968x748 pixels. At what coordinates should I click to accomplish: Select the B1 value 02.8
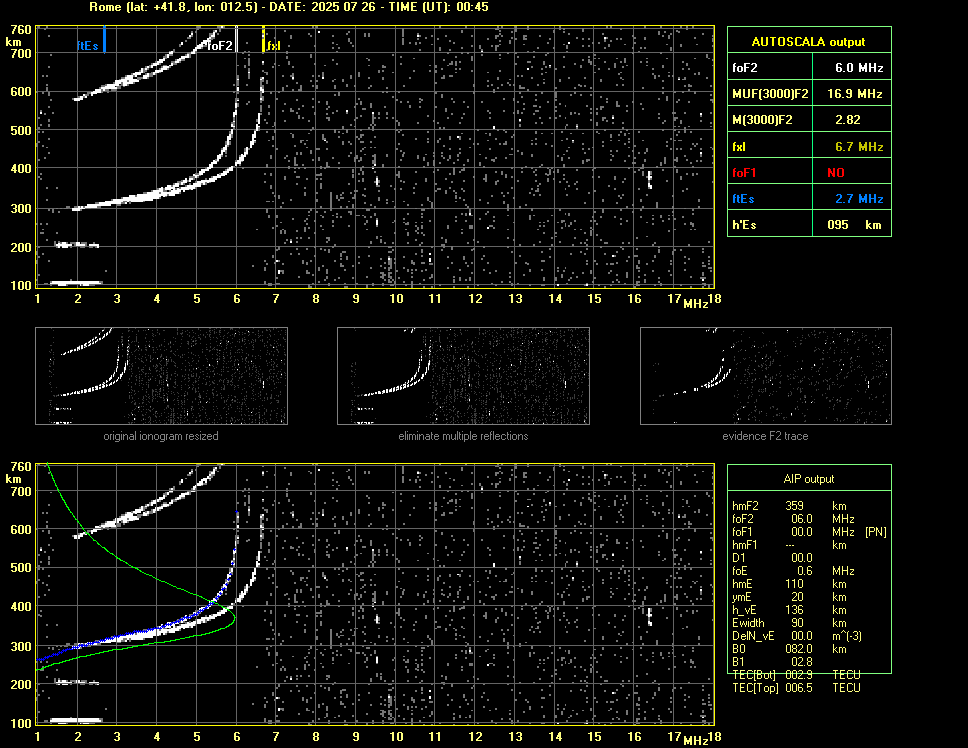[x=801, y=662]
